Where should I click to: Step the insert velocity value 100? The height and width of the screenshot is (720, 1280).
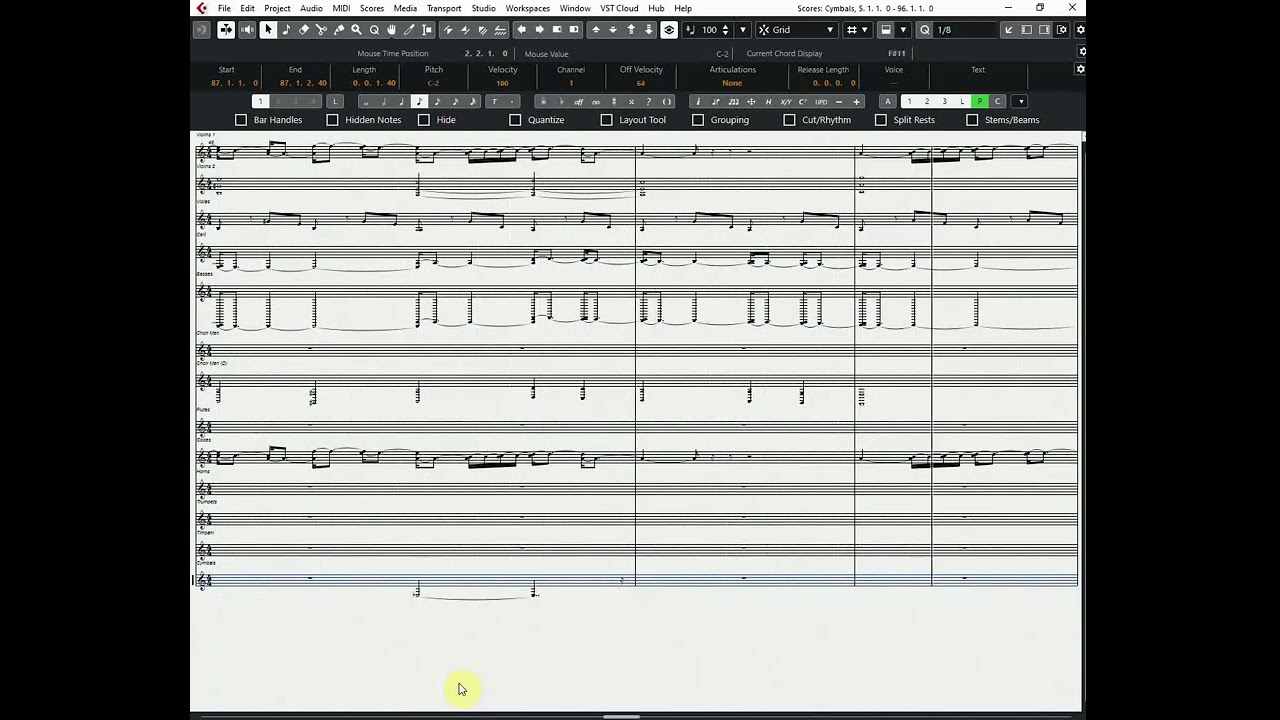click(726, 30)
